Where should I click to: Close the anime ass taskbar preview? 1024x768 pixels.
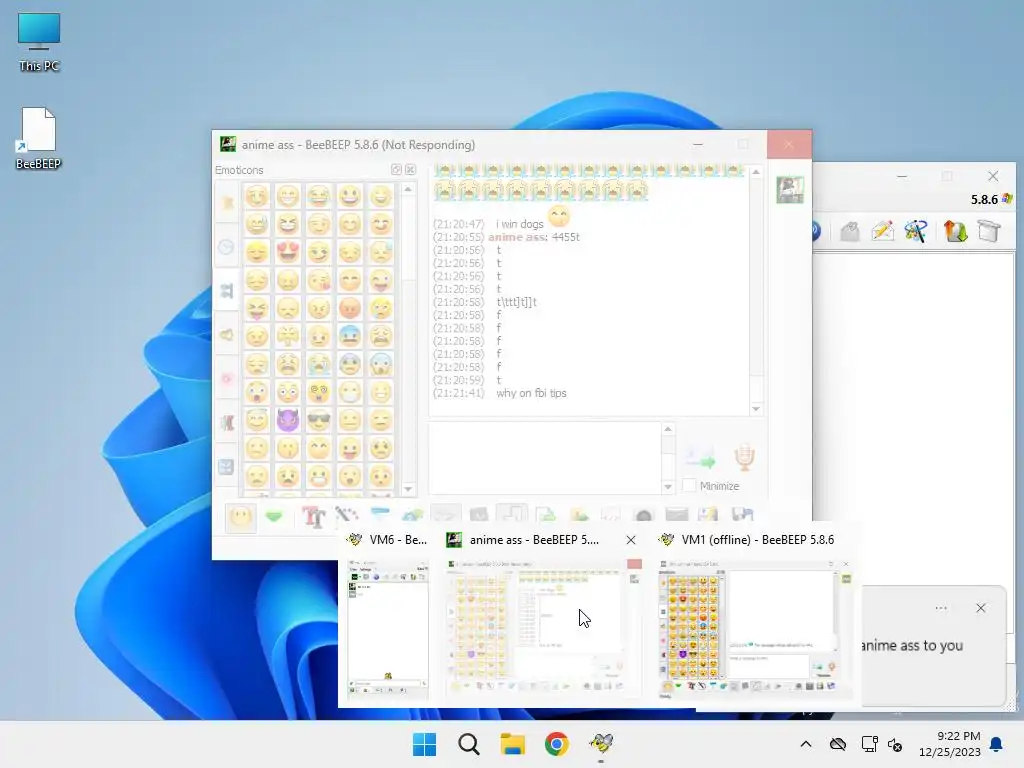[631, 540]
